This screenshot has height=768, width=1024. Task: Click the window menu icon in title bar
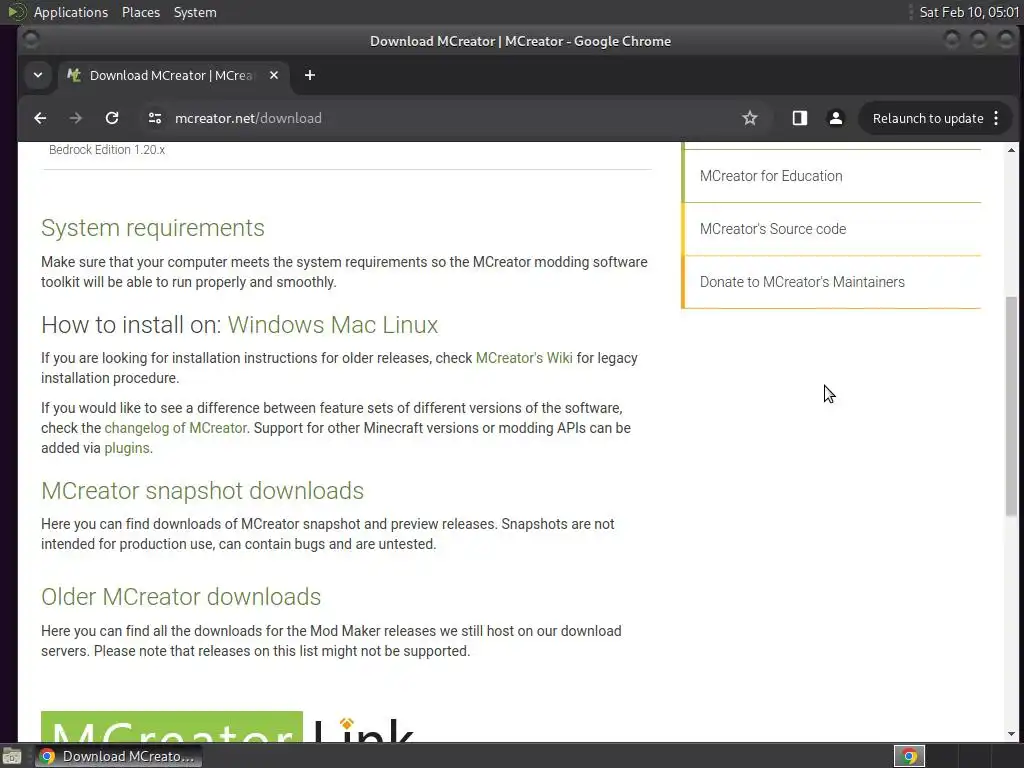coord(31,40)
